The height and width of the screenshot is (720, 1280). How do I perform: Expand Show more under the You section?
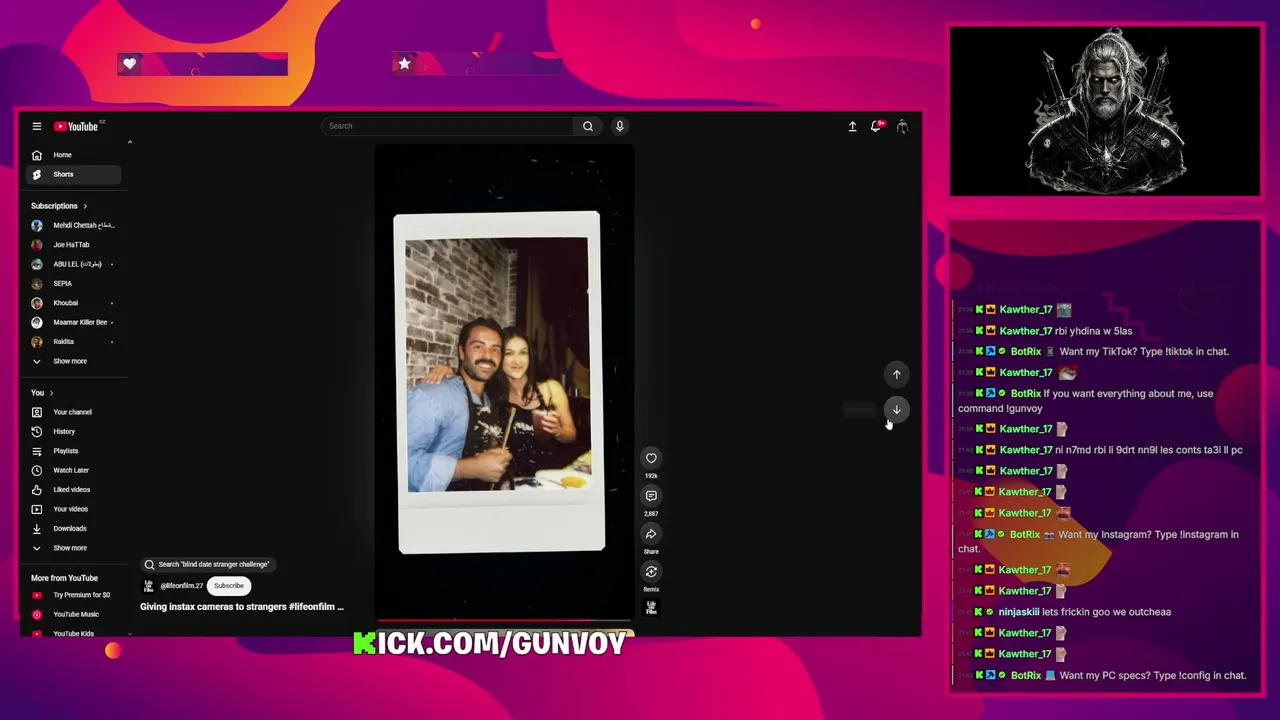click(73, 548)
